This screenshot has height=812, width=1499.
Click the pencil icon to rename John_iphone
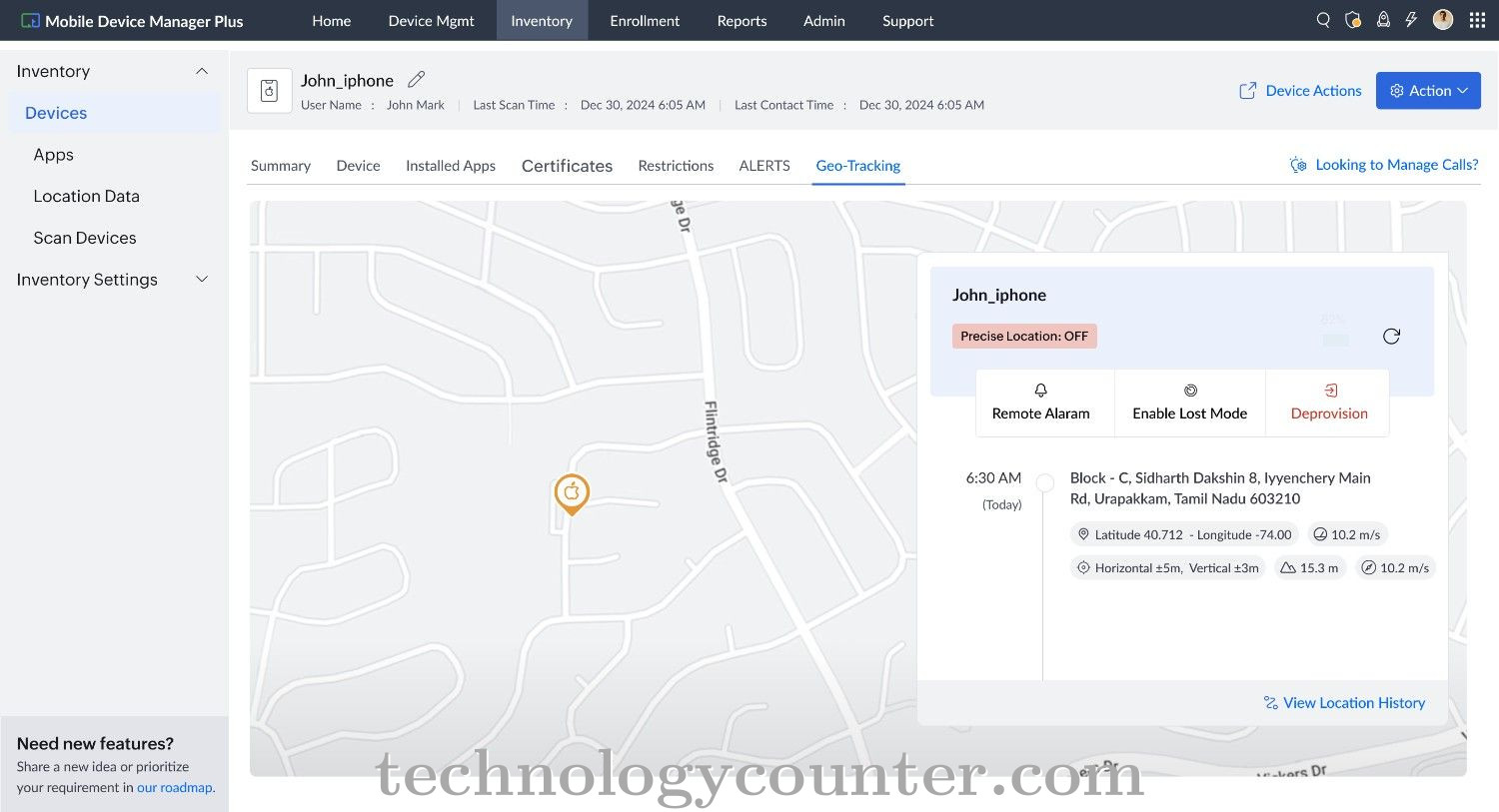coord(417,80)
